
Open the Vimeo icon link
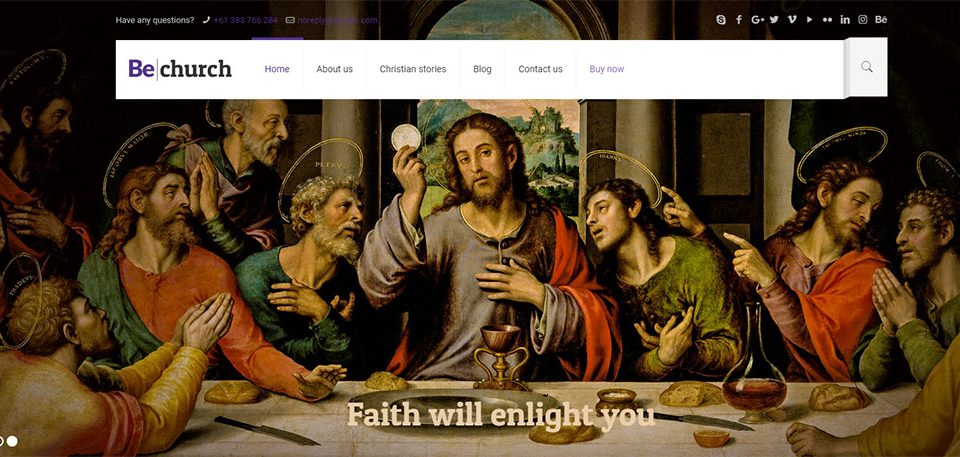click(792, 20)
